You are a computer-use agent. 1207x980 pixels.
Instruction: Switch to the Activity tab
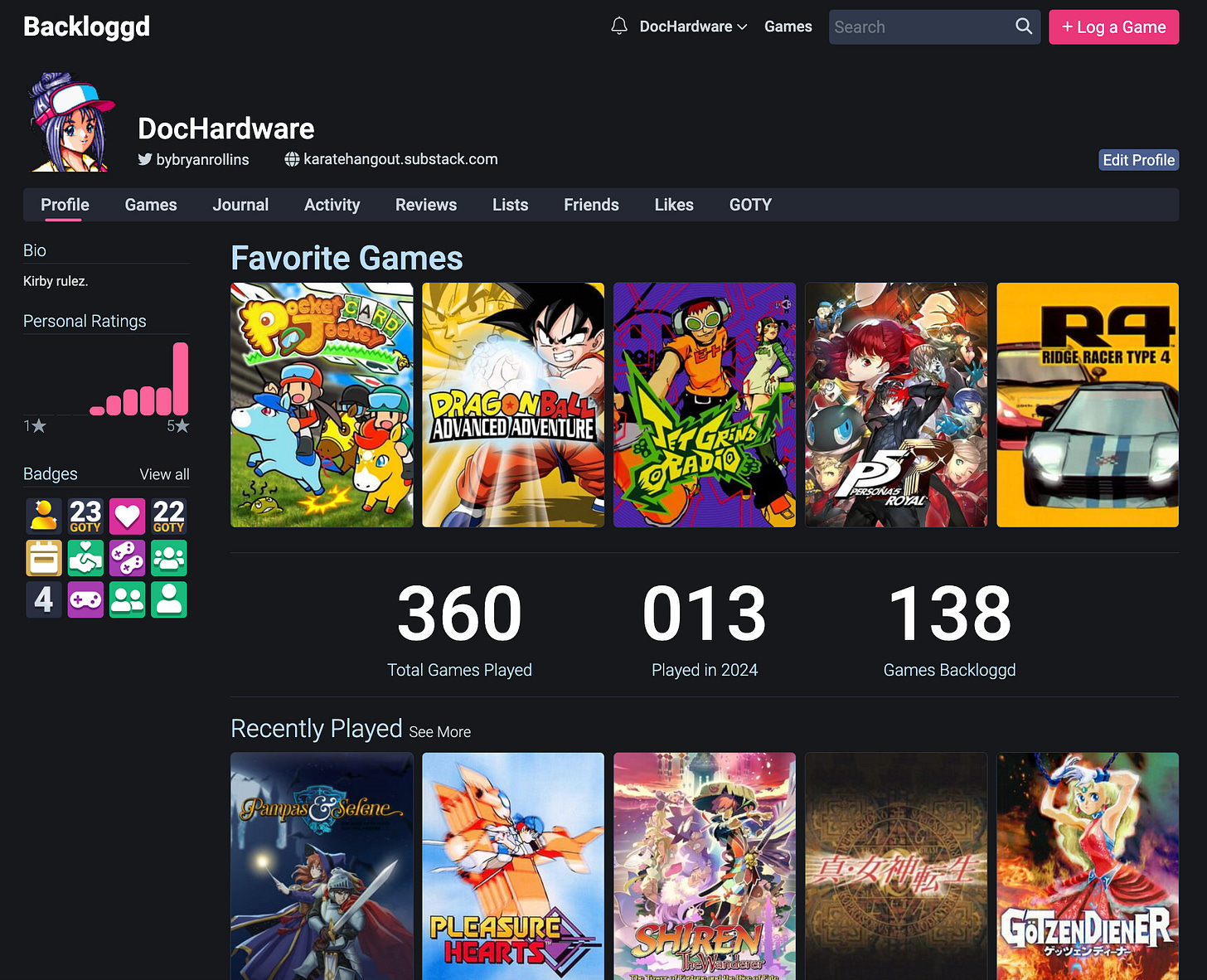tap(332, 205)
